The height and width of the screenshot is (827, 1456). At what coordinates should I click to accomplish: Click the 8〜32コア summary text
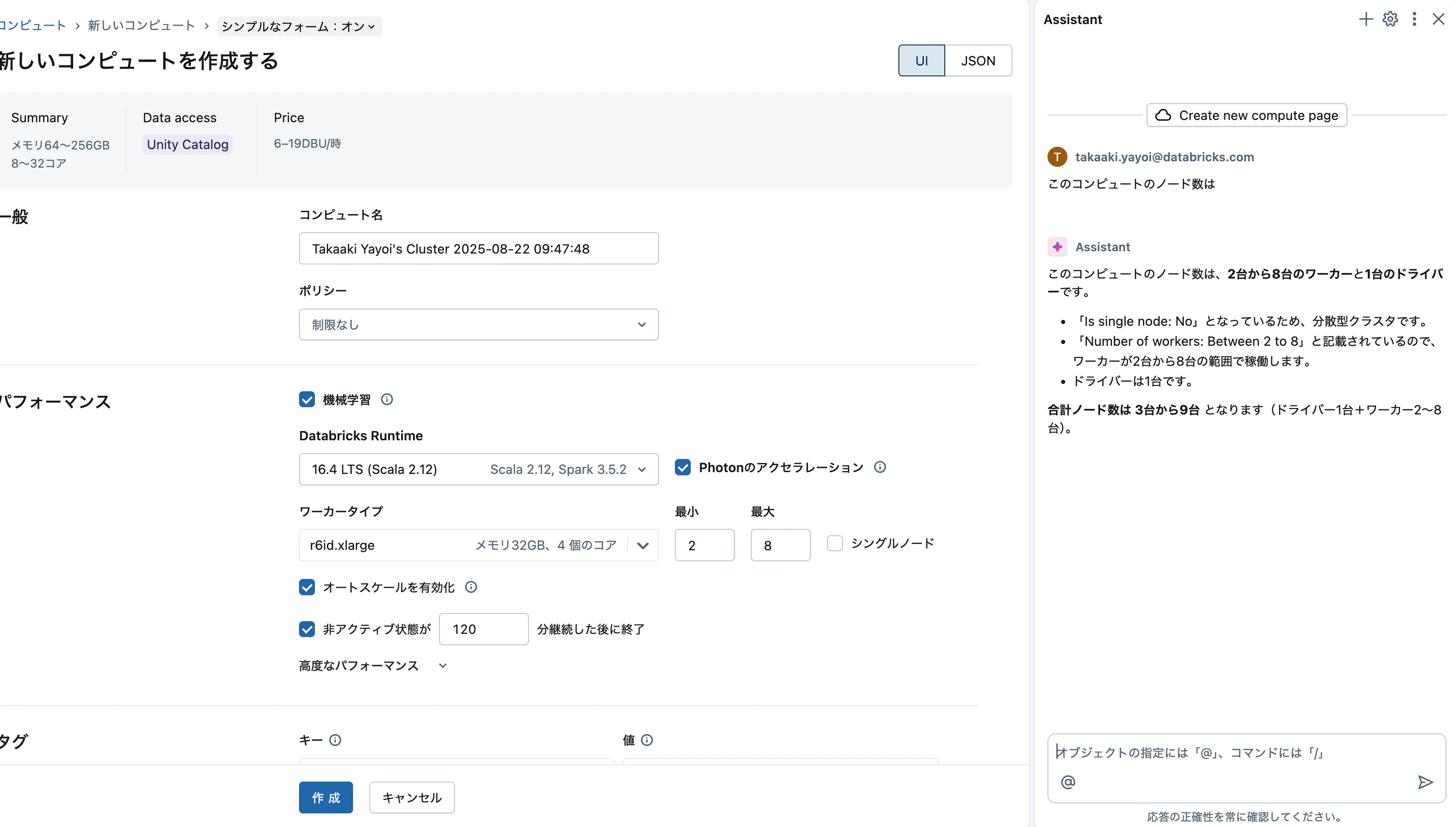tap(39, 163)
